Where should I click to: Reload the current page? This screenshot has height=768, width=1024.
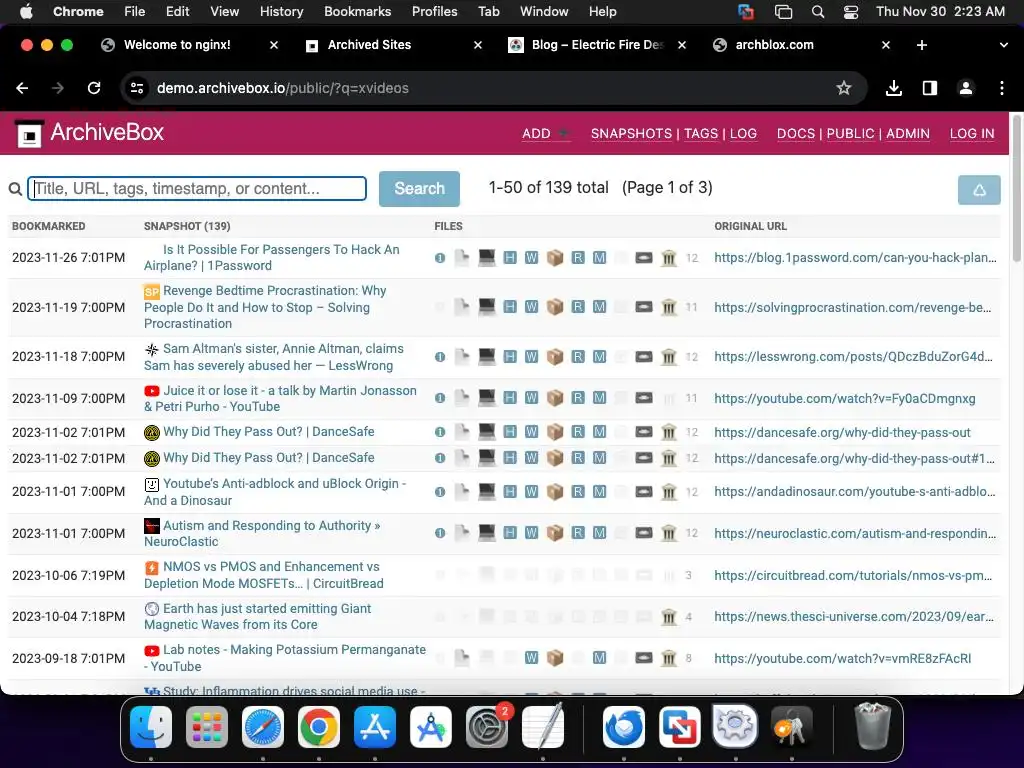[94, 88]
